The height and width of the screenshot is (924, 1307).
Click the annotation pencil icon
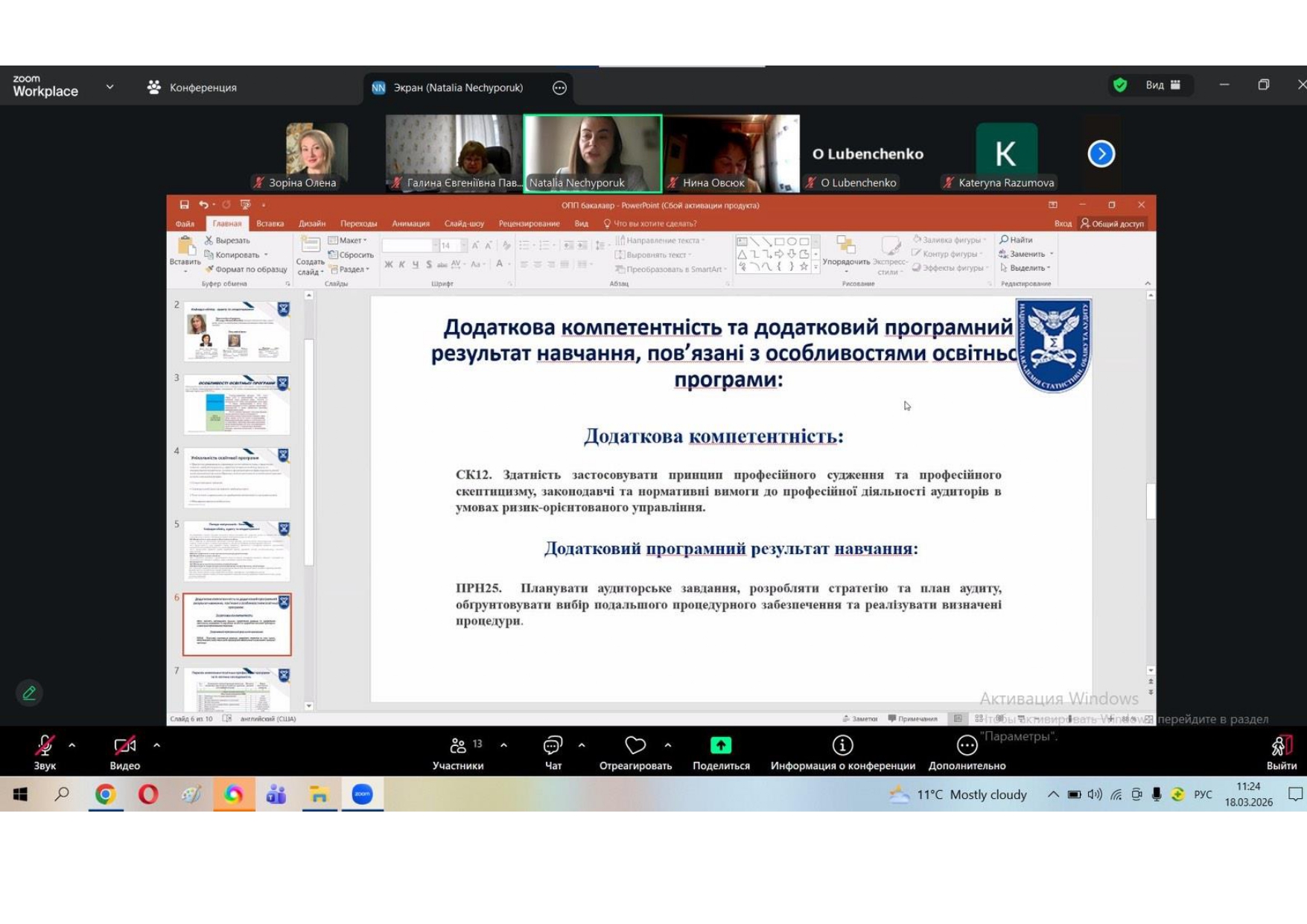click(30, 693)
